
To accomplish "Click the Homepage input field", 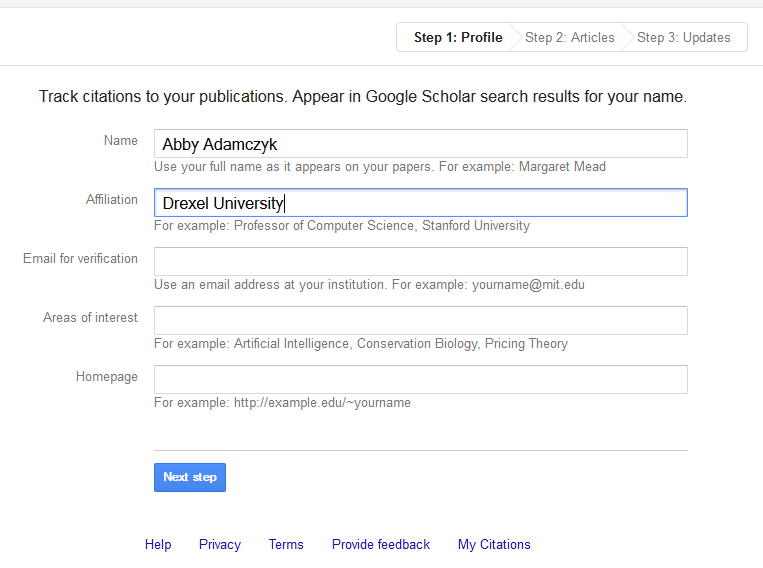I will (420, 379).
